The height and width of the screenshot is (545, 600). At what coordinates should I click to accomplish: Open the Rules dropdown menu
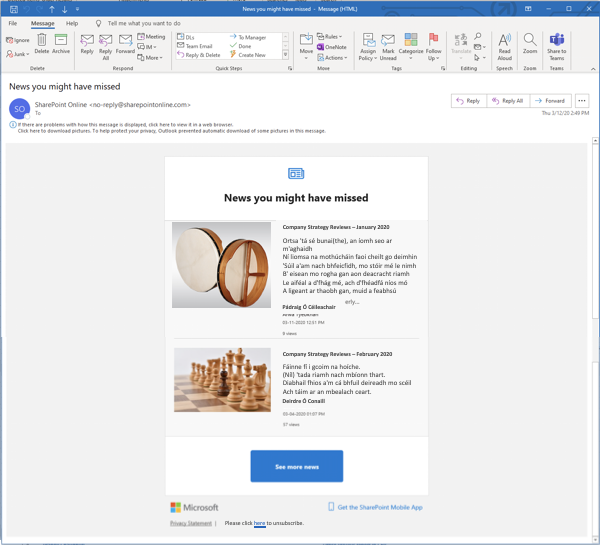[x=333, y=36]
